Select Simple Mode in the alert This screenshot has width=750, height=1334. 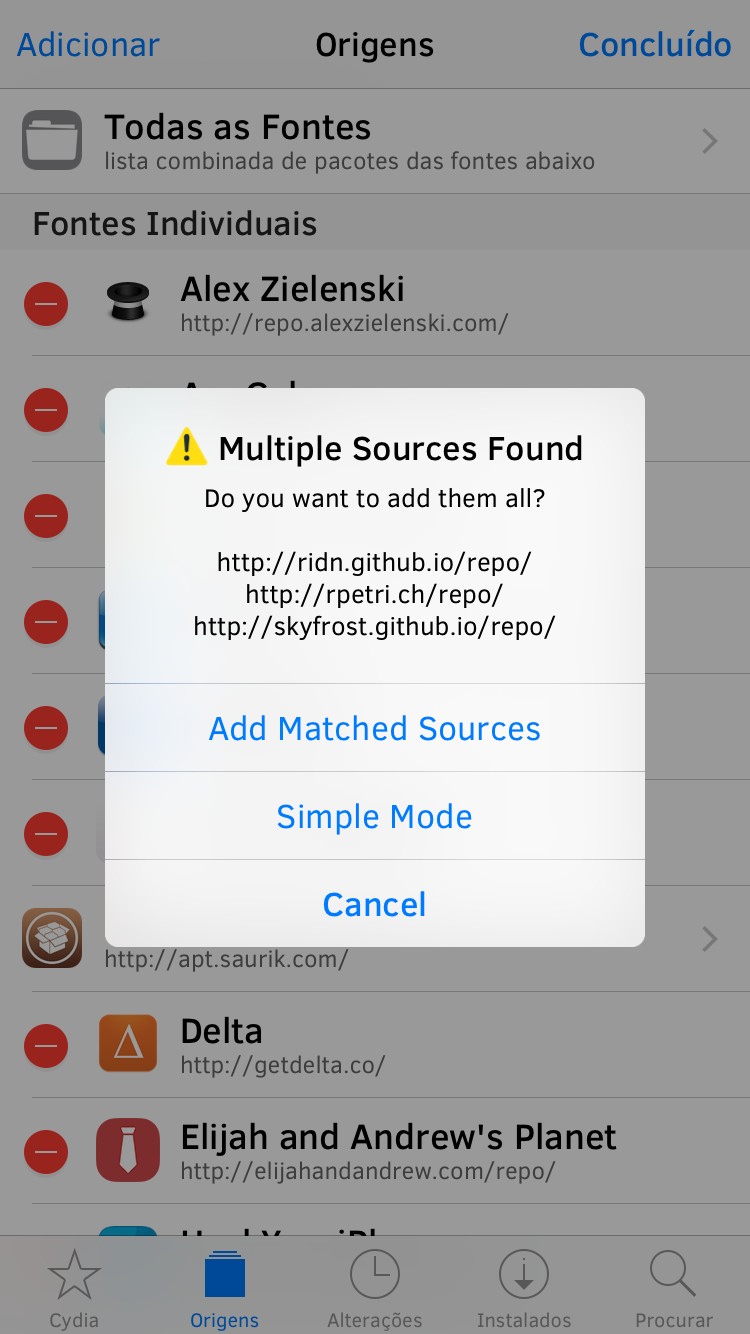pos(375,816)
